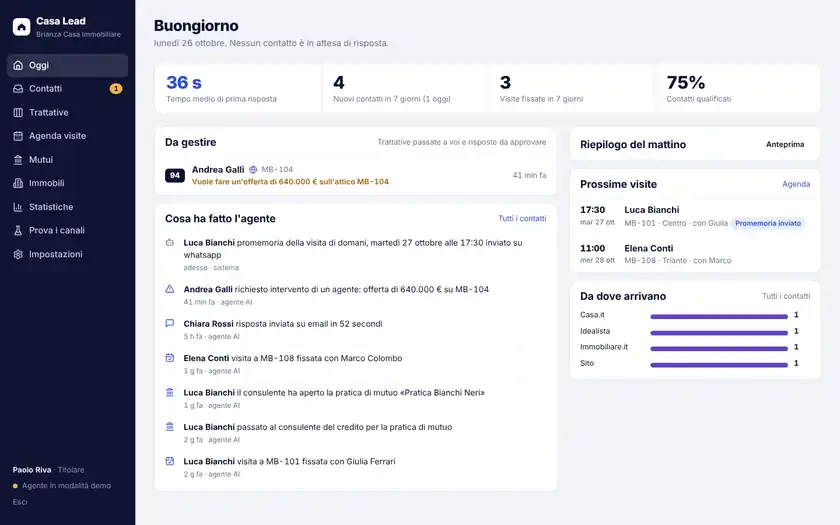The height and width of the screenshot is (525, 840).
Task: Click the Trattative board icon
Action: 18,112
